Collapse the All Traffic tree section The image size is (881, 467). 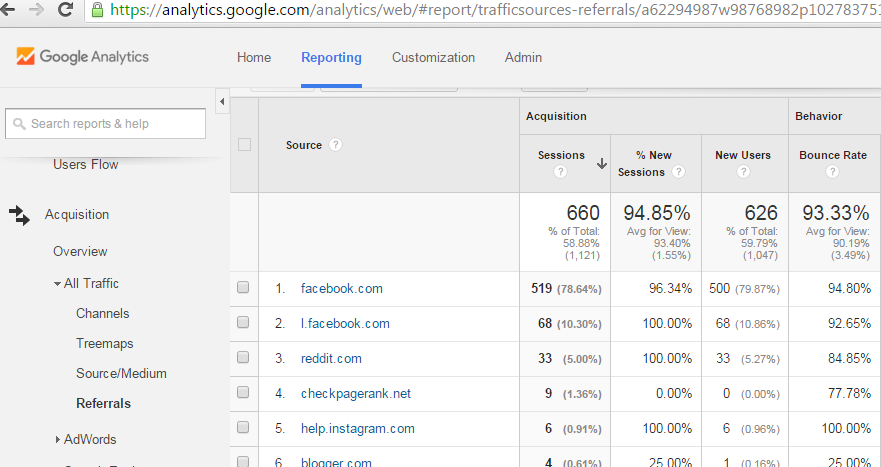click(57, 284)
